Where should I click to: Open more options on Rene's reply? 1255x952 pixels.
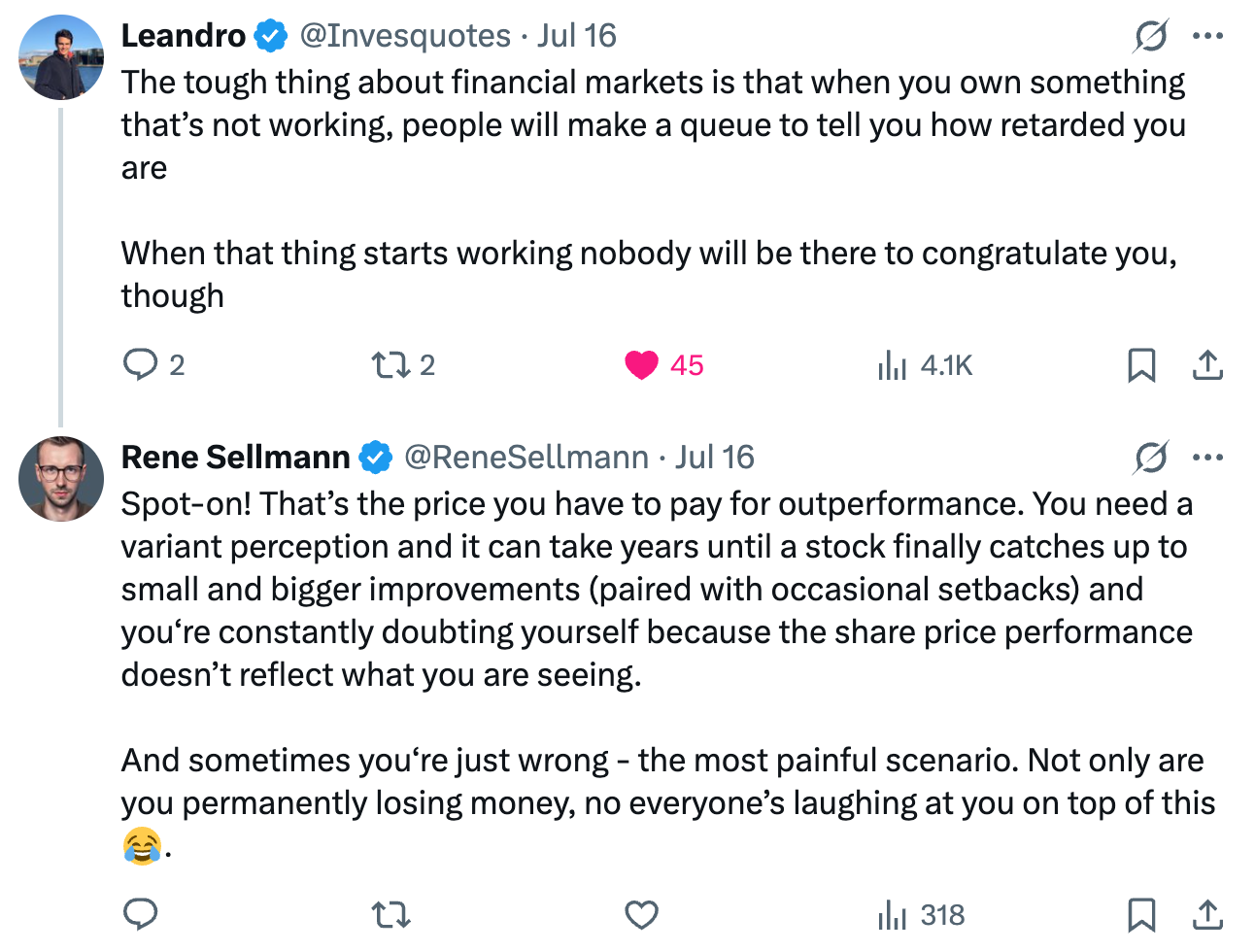(x=1207, y=458)
